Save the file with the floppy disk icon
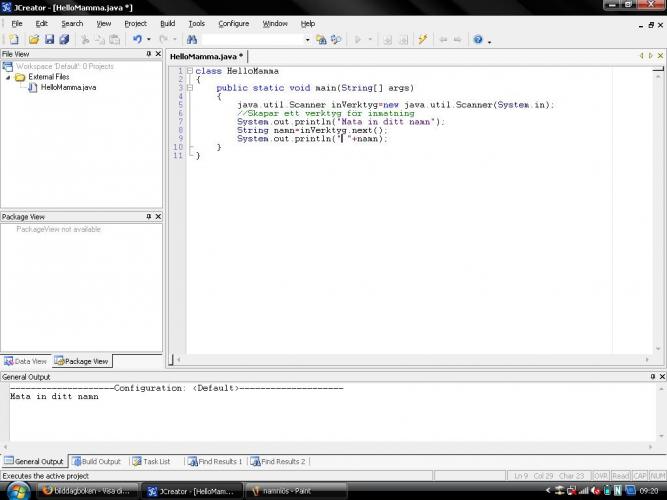 tap(49, 40)
